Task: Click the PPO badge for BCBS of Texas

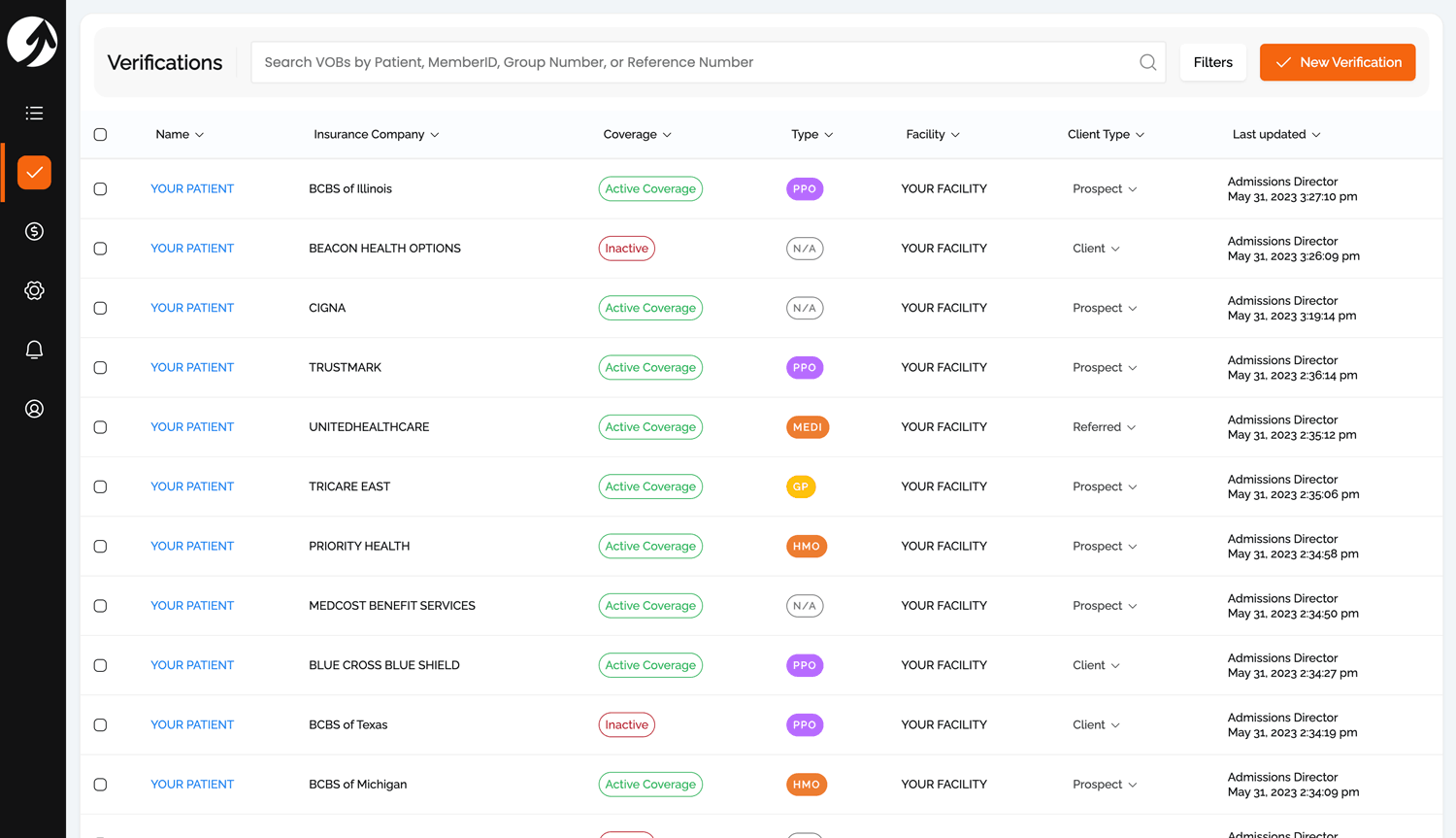Action: (x=805, y=725)
